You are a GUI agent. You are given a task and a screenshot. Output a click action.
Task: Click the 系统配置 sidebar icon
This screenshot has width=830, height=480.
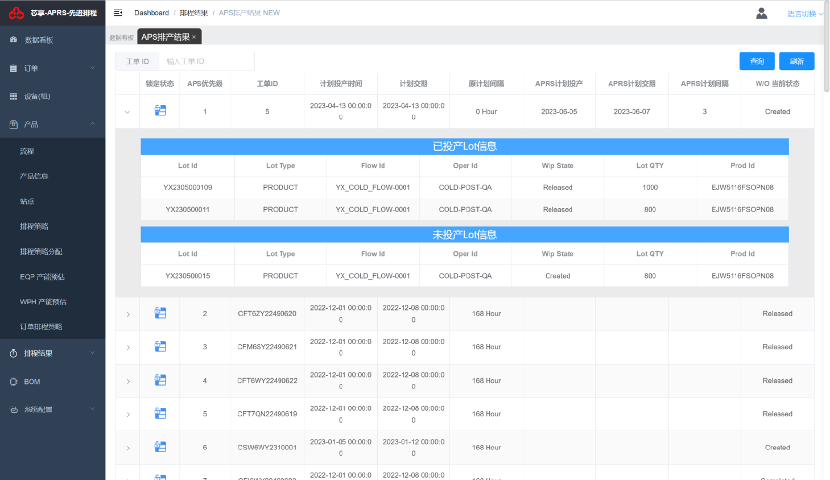[x=14, y=410]
